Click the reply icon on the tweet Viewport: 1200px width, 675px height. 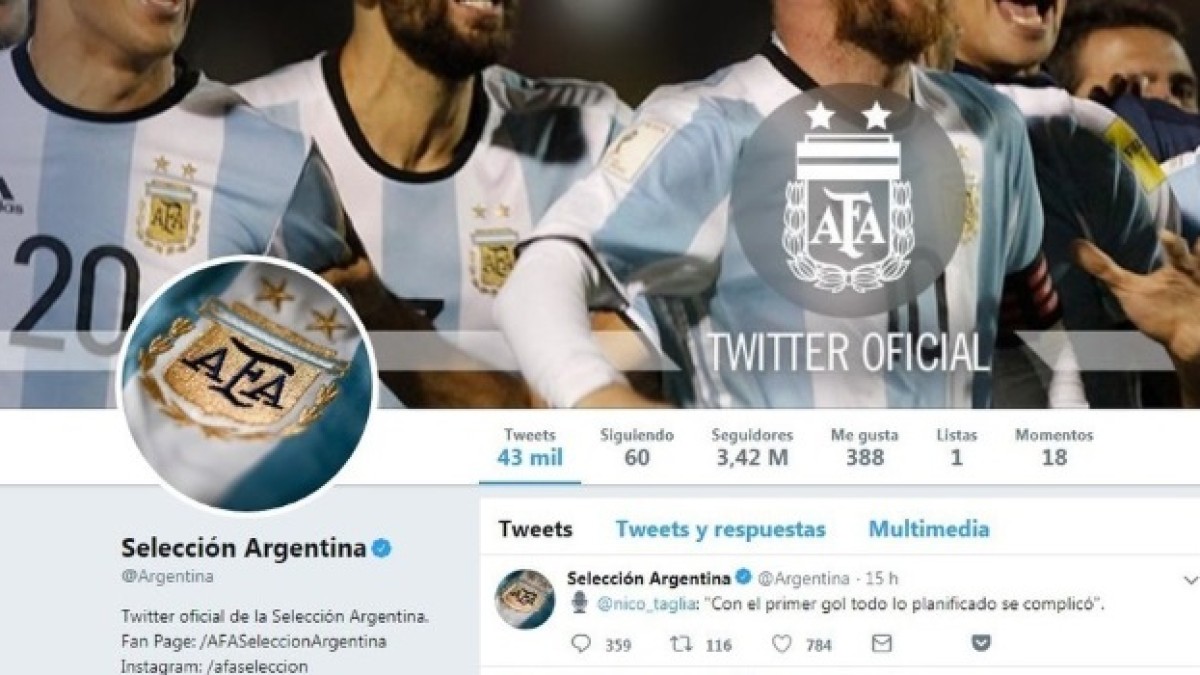[x=581, y=644]
